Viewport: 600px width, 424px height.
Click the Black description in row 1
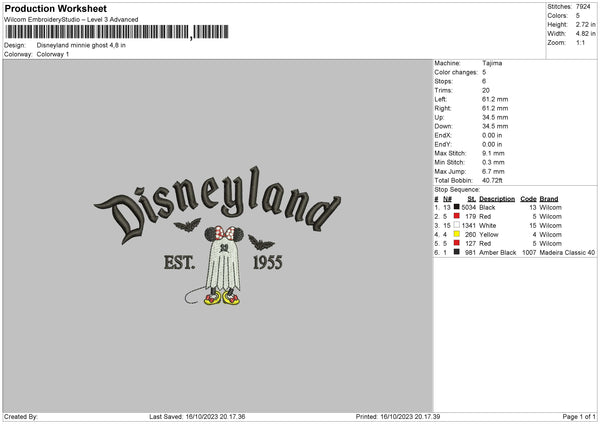(x=487, y=207)
